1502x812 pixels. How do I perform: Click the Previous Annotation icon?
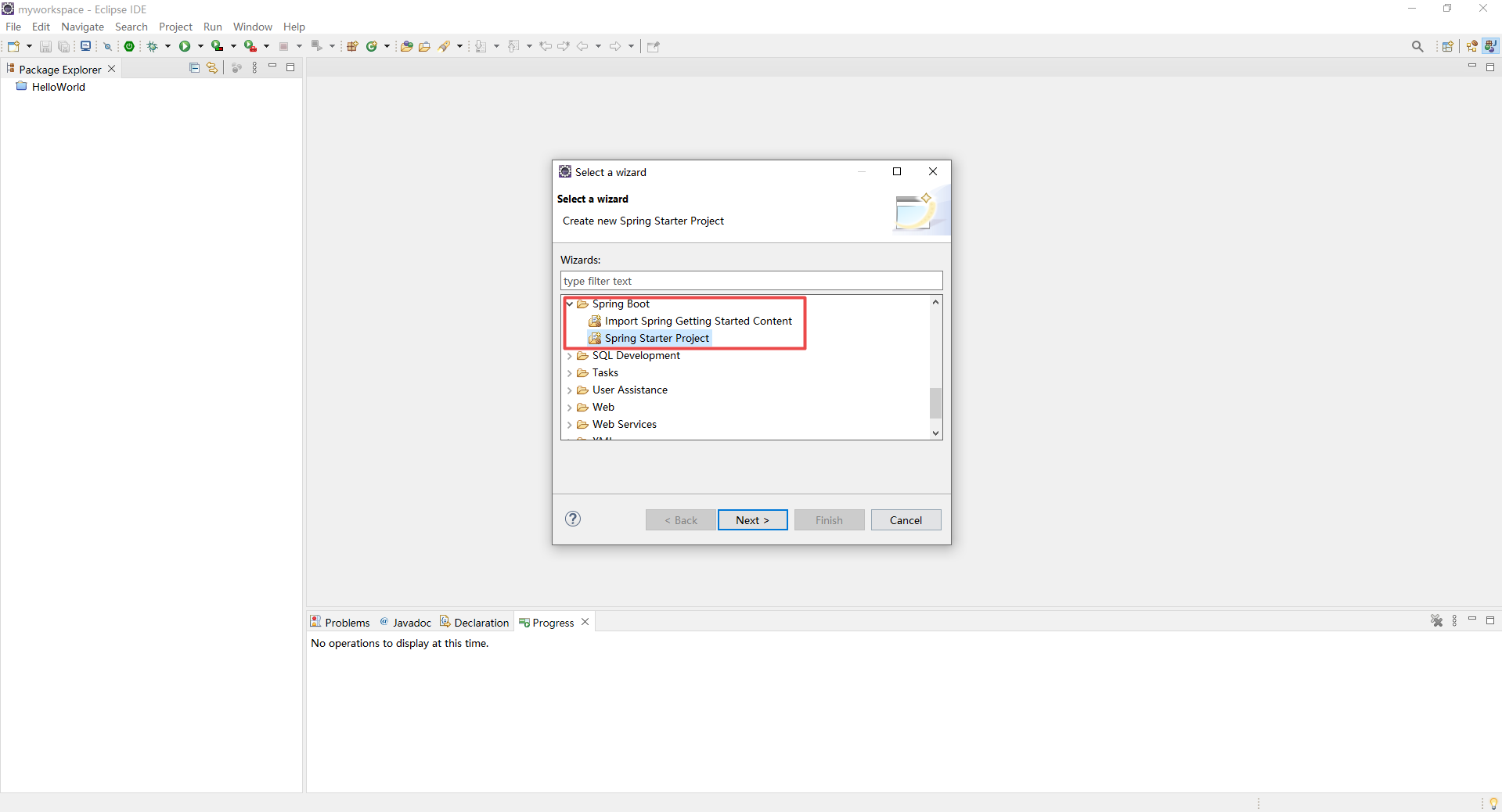coord(513,46)
